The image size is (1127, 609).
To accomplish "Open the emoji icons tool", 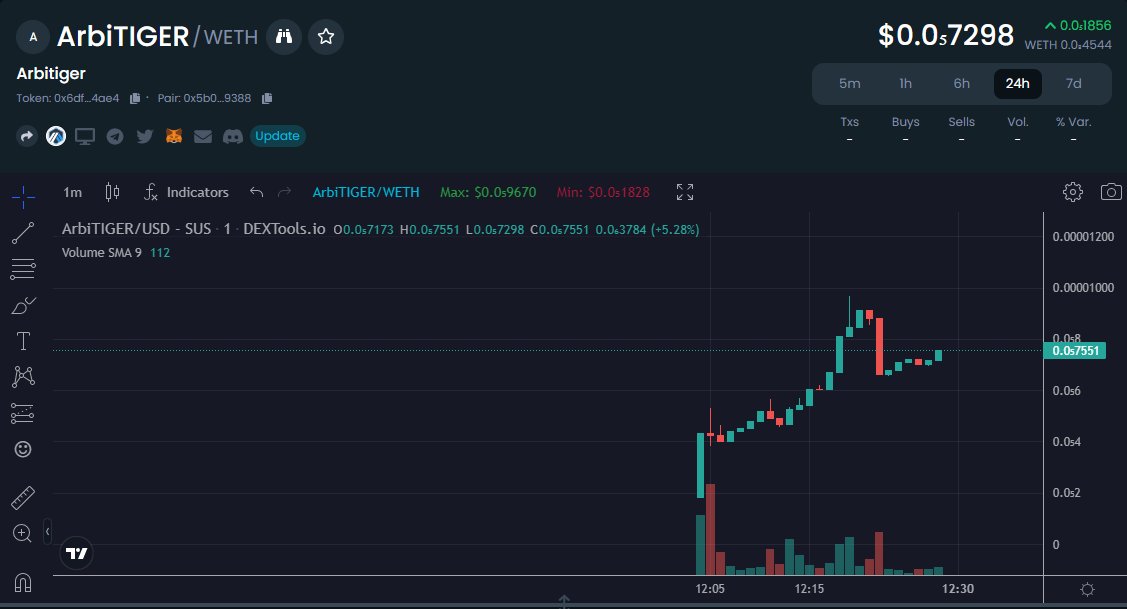I will click(23, 449).
